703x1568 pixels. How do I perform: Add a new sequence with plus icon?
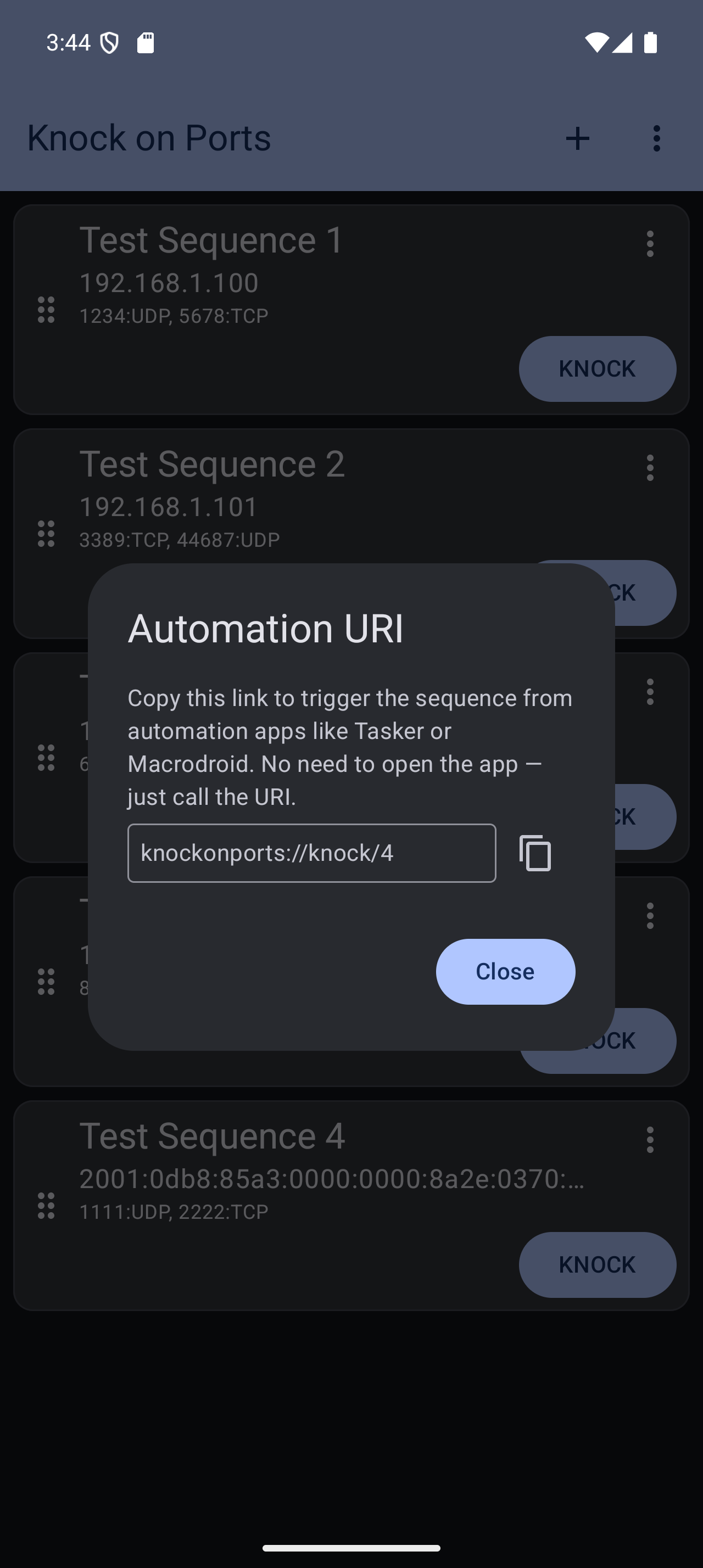(577, 139)
